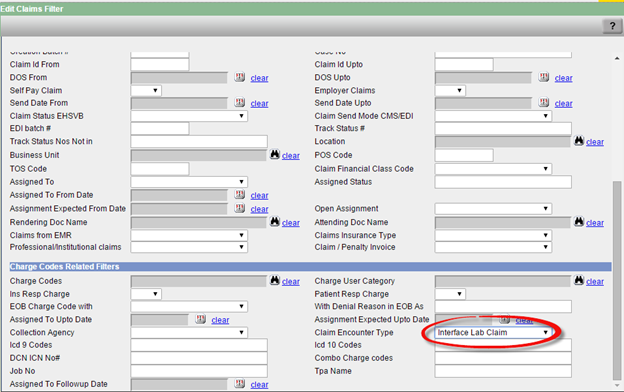
Task: Open calendar for Assigned To From Date
Action: 240,195
